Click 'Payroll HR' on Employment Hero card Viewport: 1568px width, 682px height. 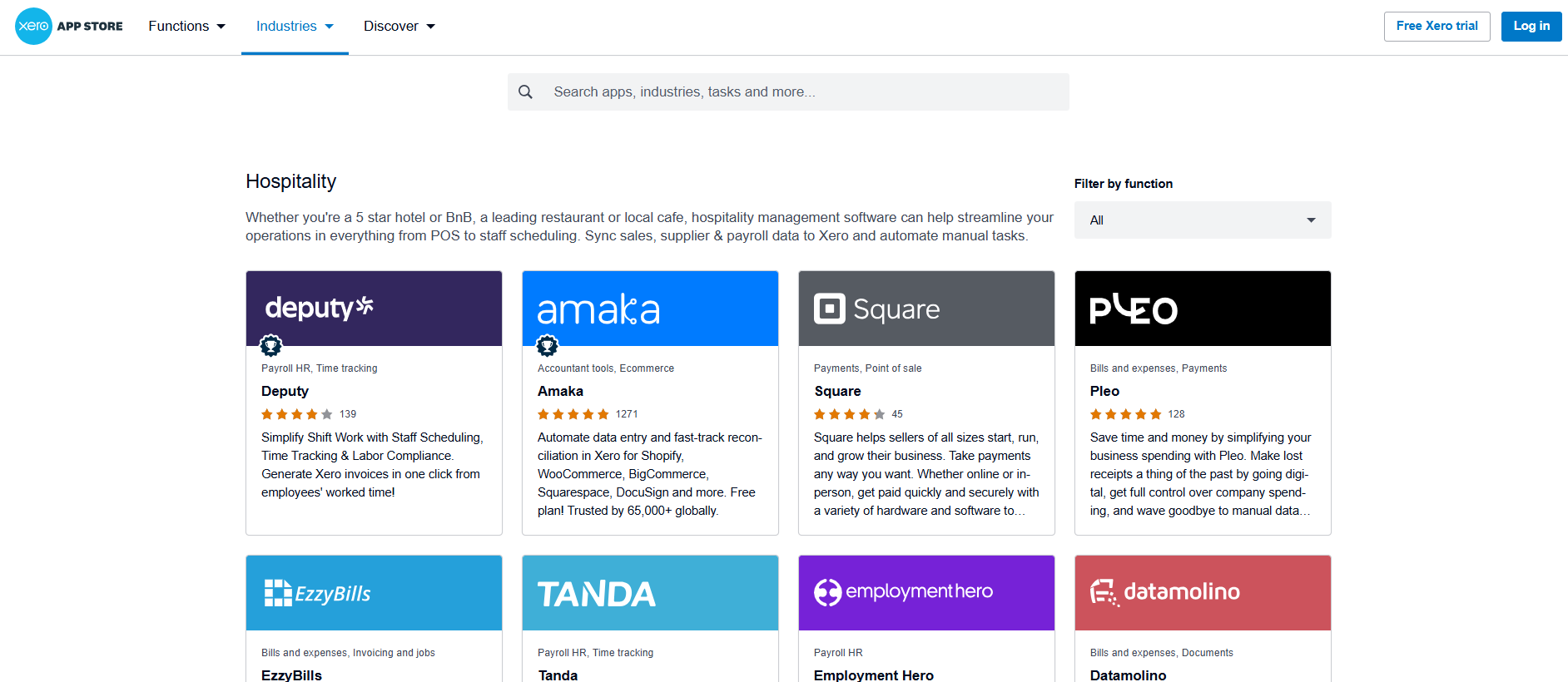pyautogui.click(x=838, y=653)
